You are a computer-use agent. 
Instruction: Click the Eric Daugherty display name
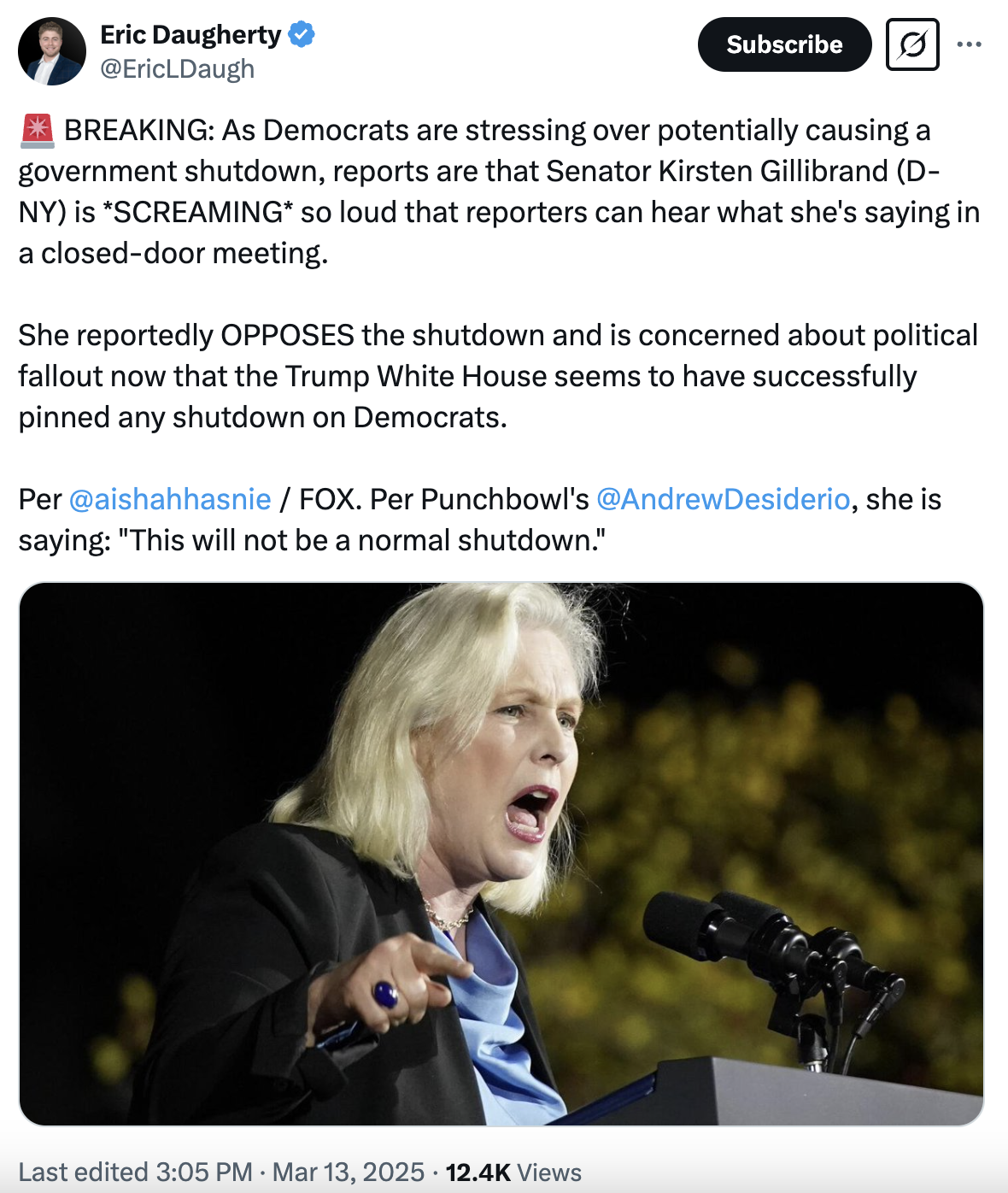click(190, 35)
